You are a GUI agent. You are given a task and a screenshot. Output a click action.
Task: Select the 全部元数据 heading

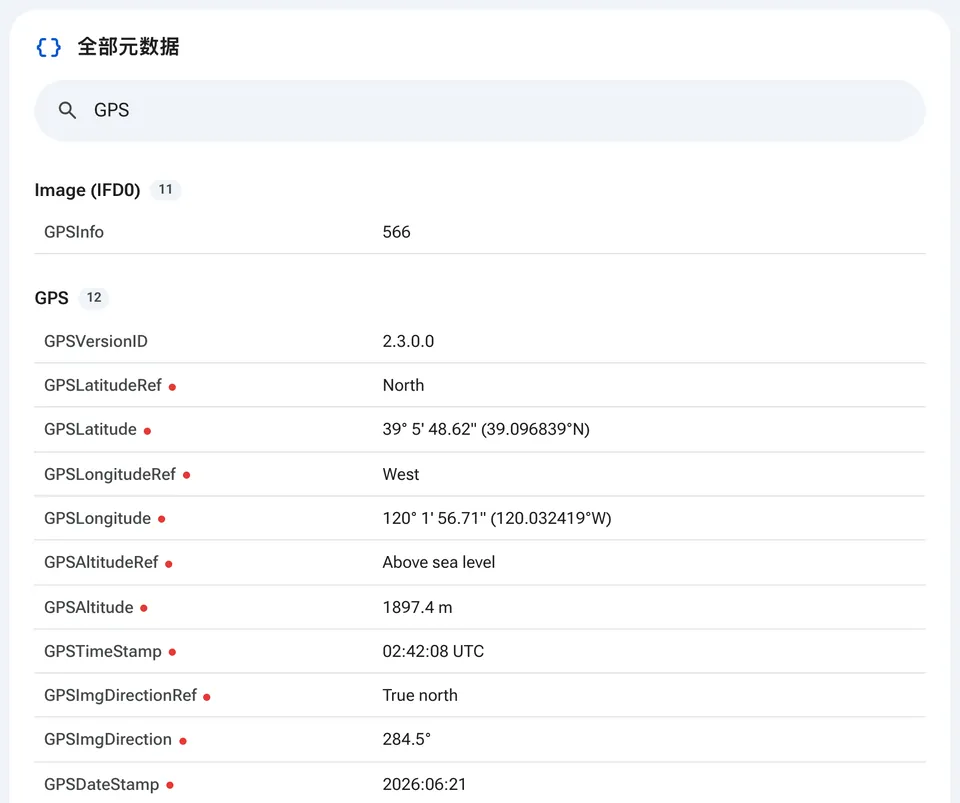pos(129,47)
